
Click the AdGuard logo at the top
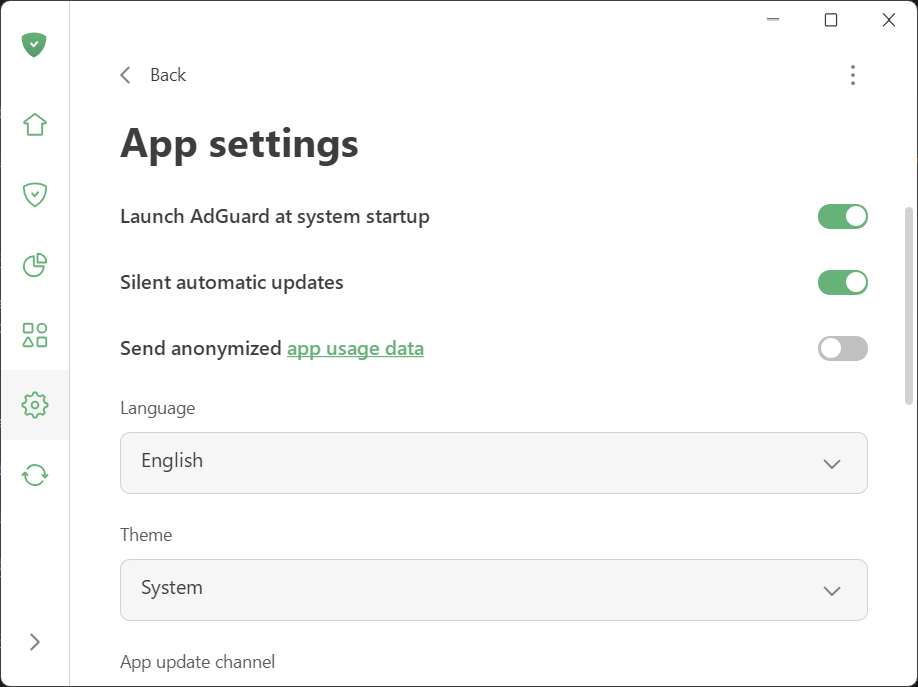coord(35,44)
